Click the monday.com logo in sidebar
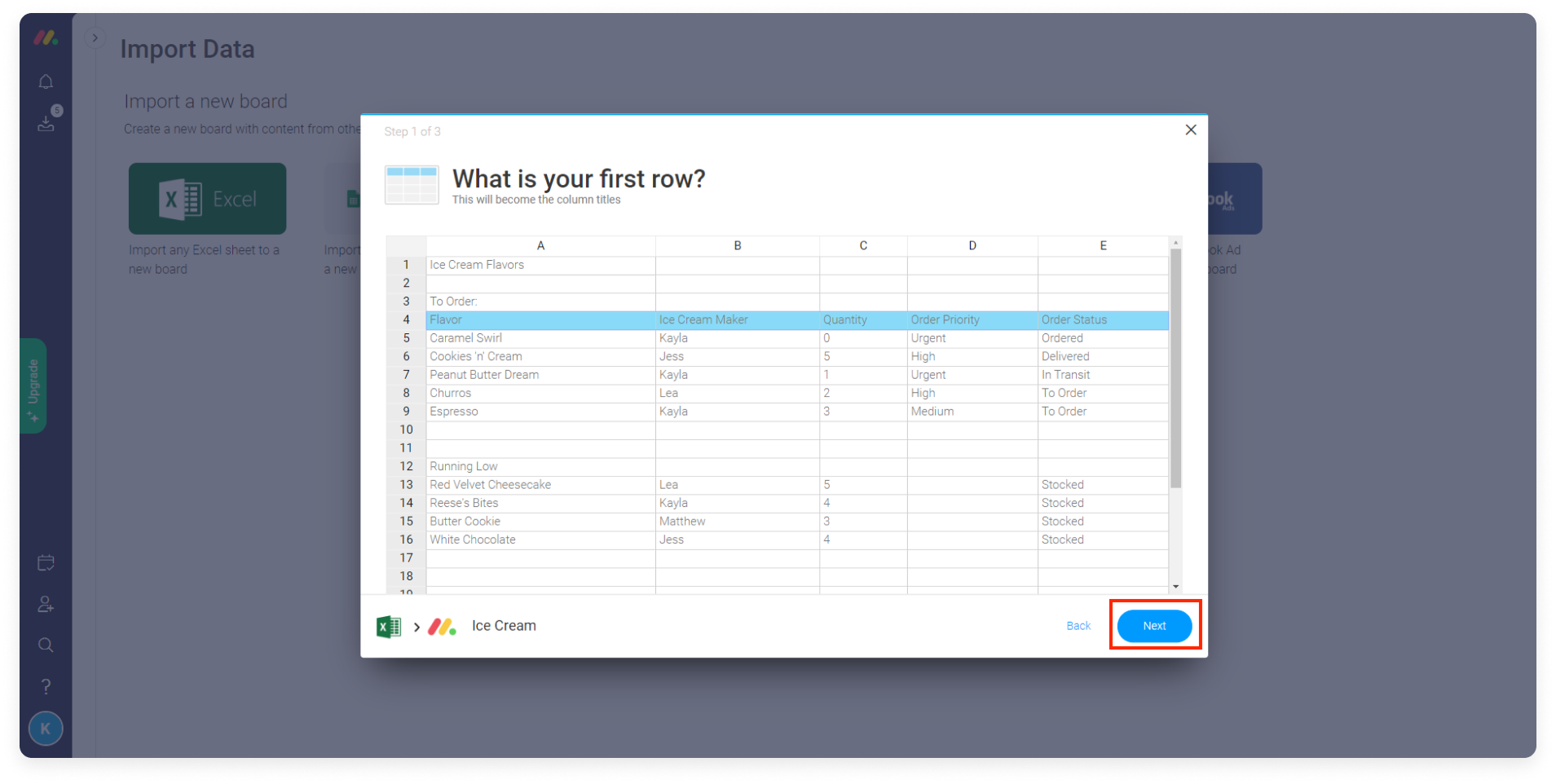 [x=46, y=37]
